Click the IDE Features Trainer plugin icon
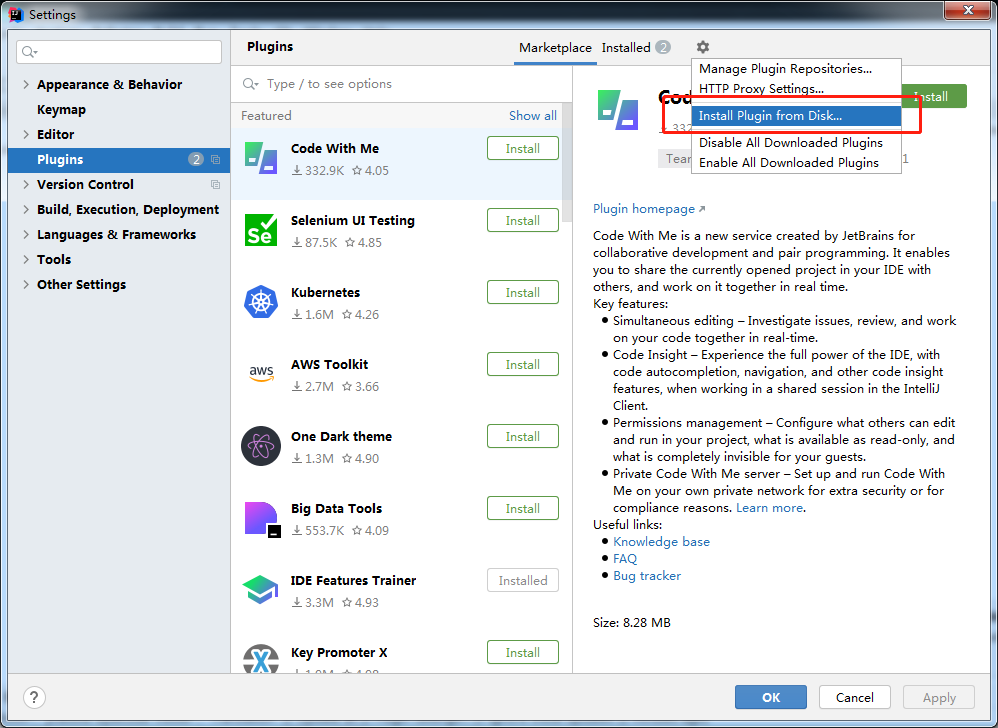The image size is (998, 728). (x=261, y=590)
